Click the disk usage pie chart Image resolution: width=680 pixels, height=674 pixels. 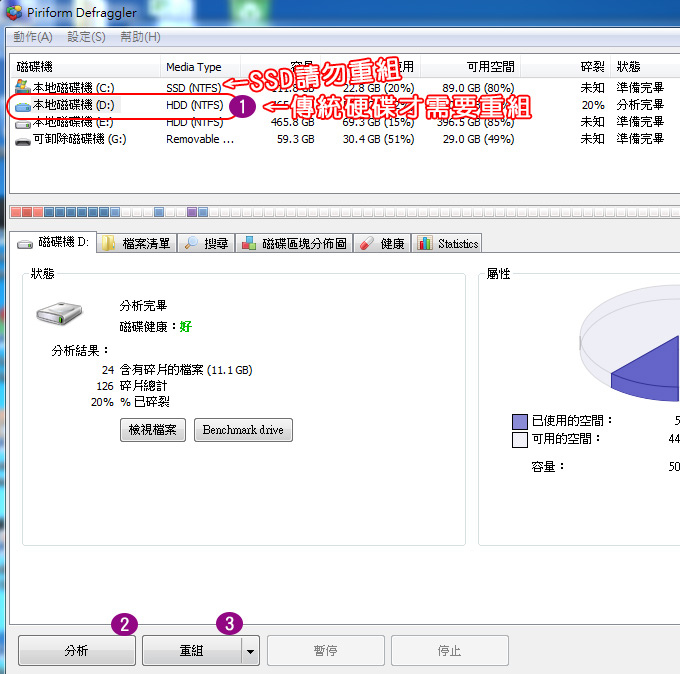(630, 343)
